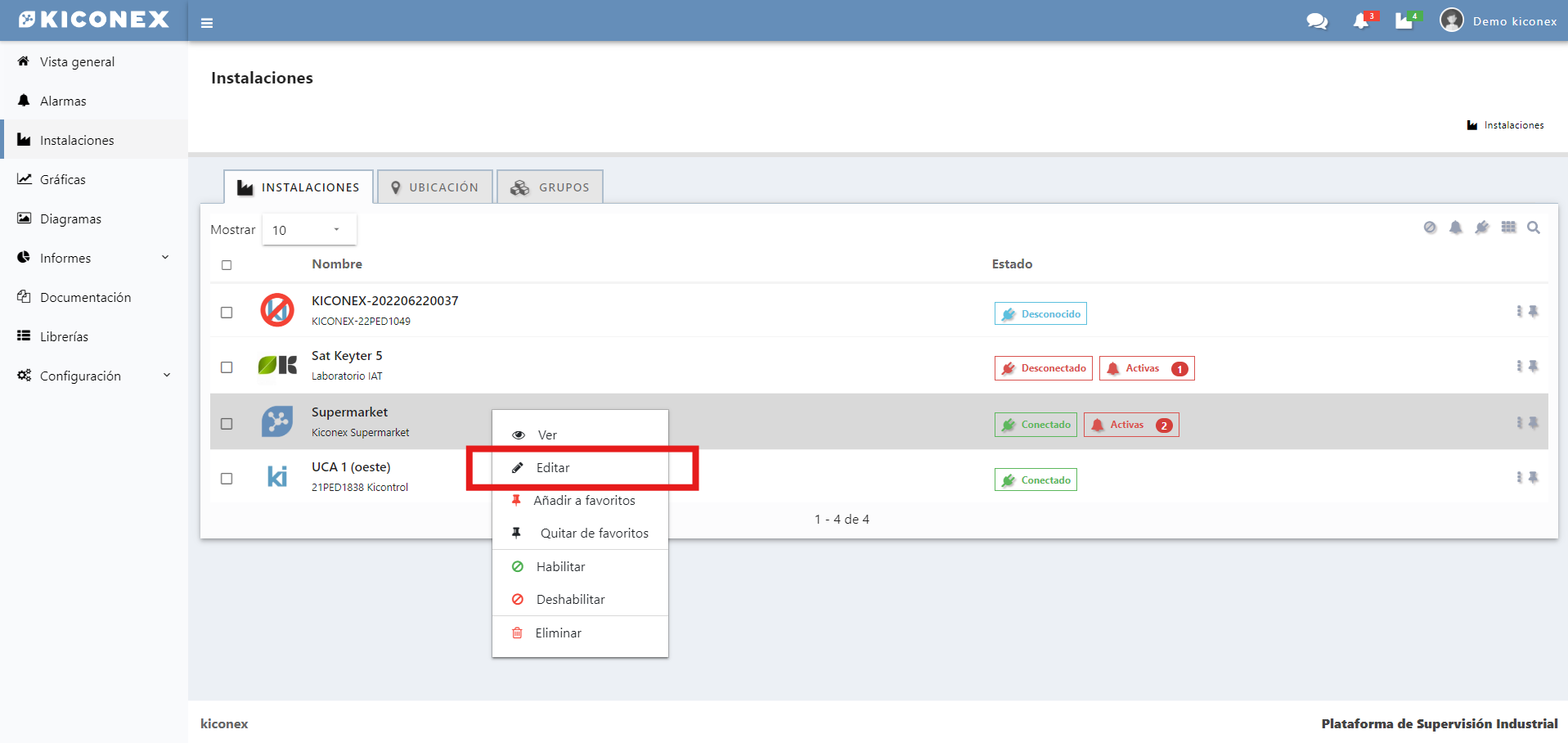Open the chat messages icon
Viewport: 1568px width, 743px height.
point(1317,21)
